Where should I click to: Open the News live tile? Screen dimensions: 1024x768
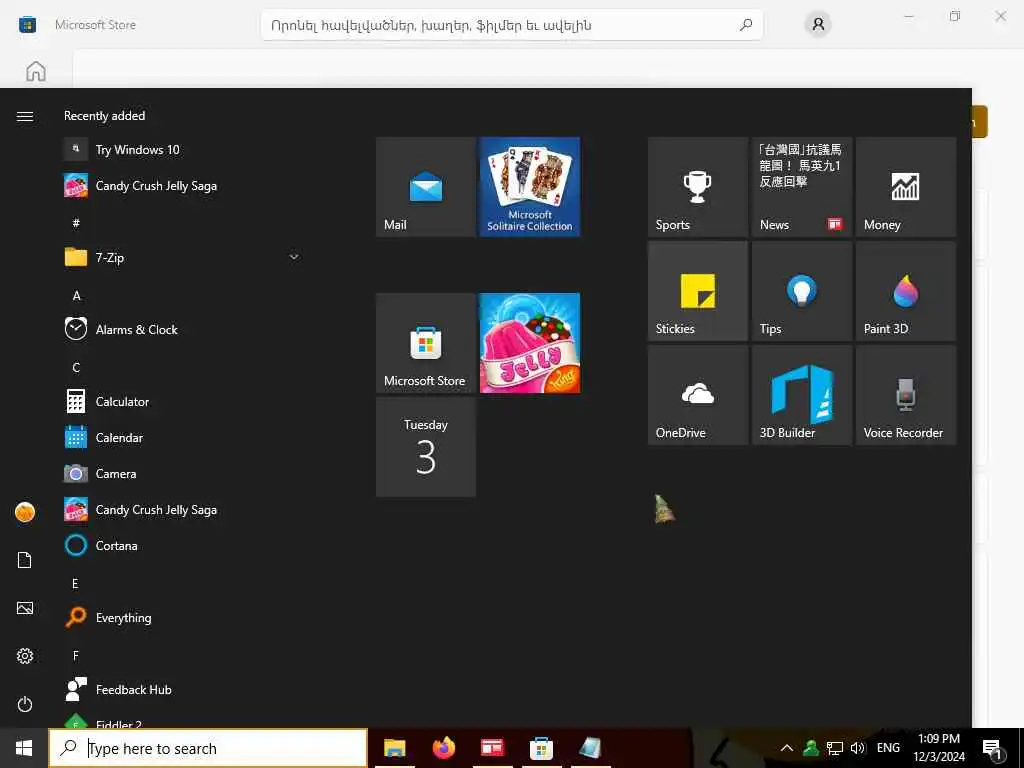(801, 187)
